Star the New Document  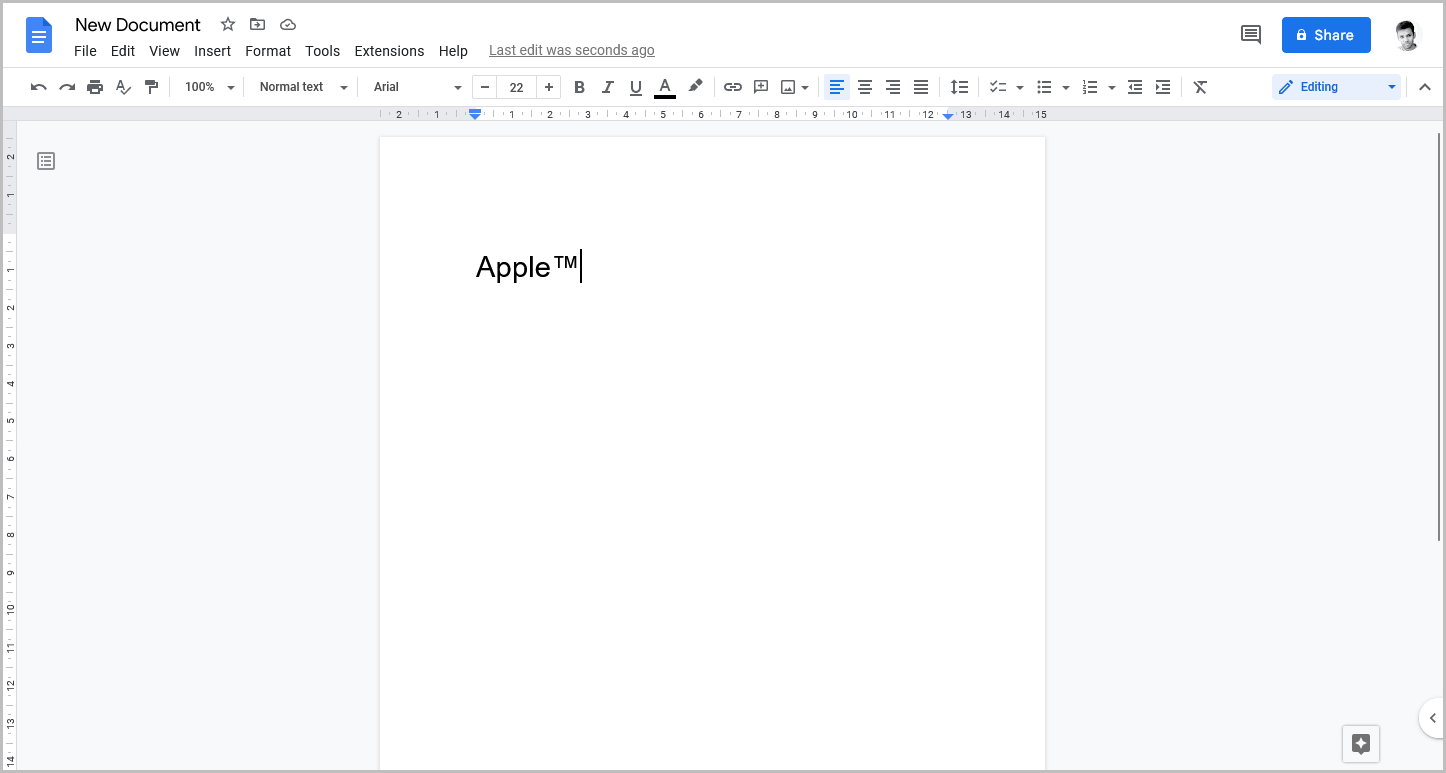pyautogui.click(x=228, y=24)
